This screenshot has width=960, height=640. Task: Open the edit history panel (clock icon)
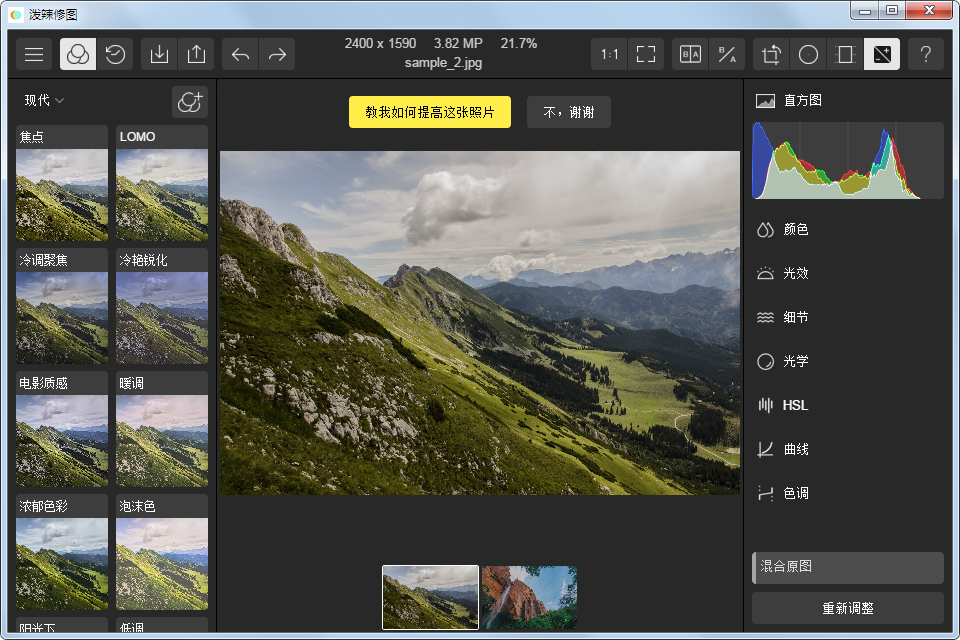pos(115,54)
